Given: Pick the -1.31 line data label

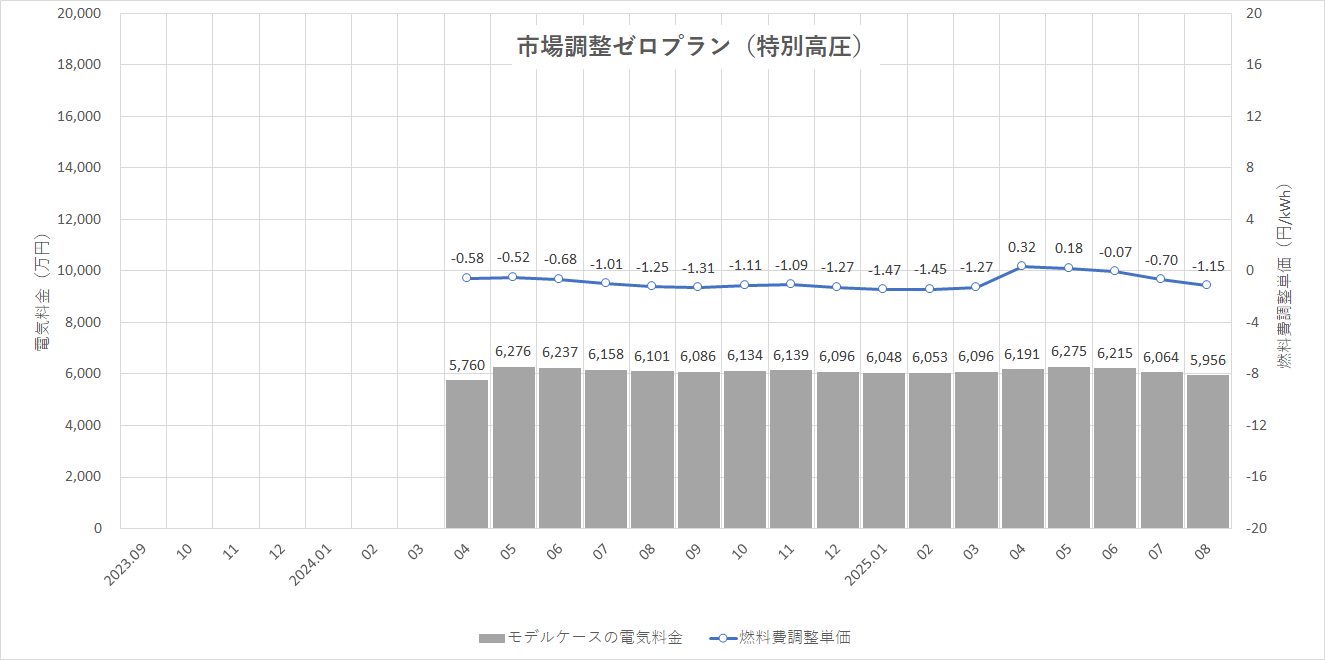Looking at the screenshot, I should [698, 268].
